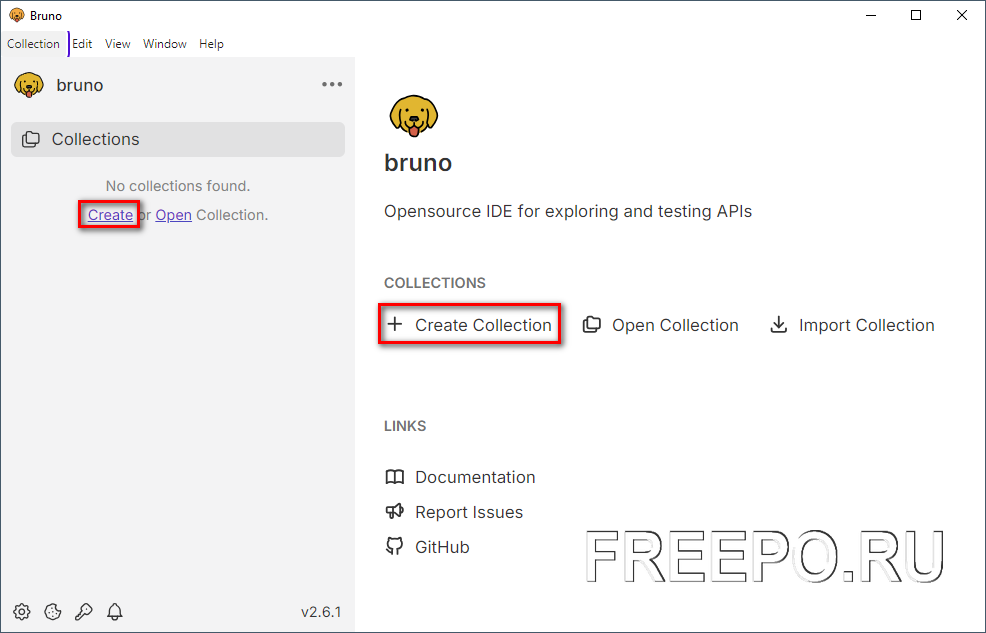
Task: Select Import Collection
Action: [x=852, y=325]
